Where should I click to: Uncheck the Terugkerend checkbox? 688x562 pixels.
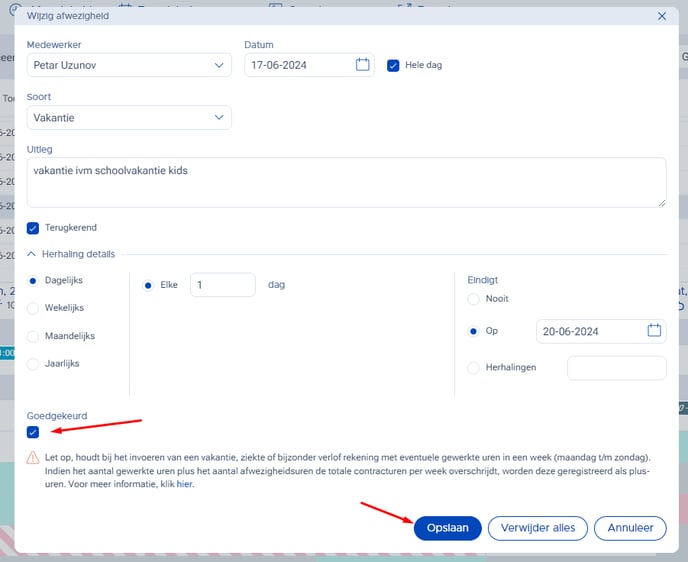(x=33, y=228)
